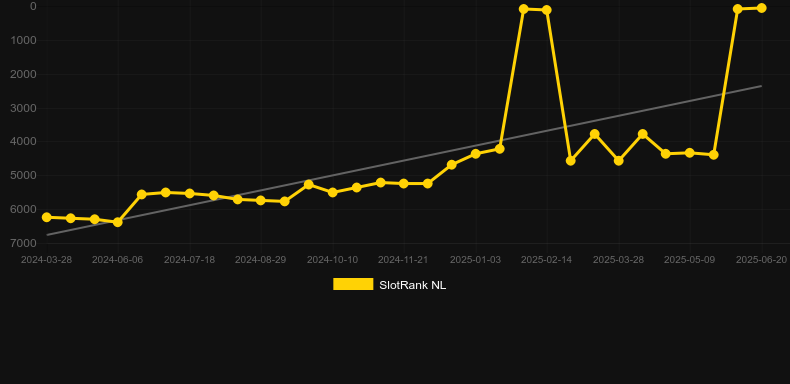The width and height of the screenshot is (790, 384).
Task: Click the x-axis label 2025-01-03
Action: [x=476, y=260]
